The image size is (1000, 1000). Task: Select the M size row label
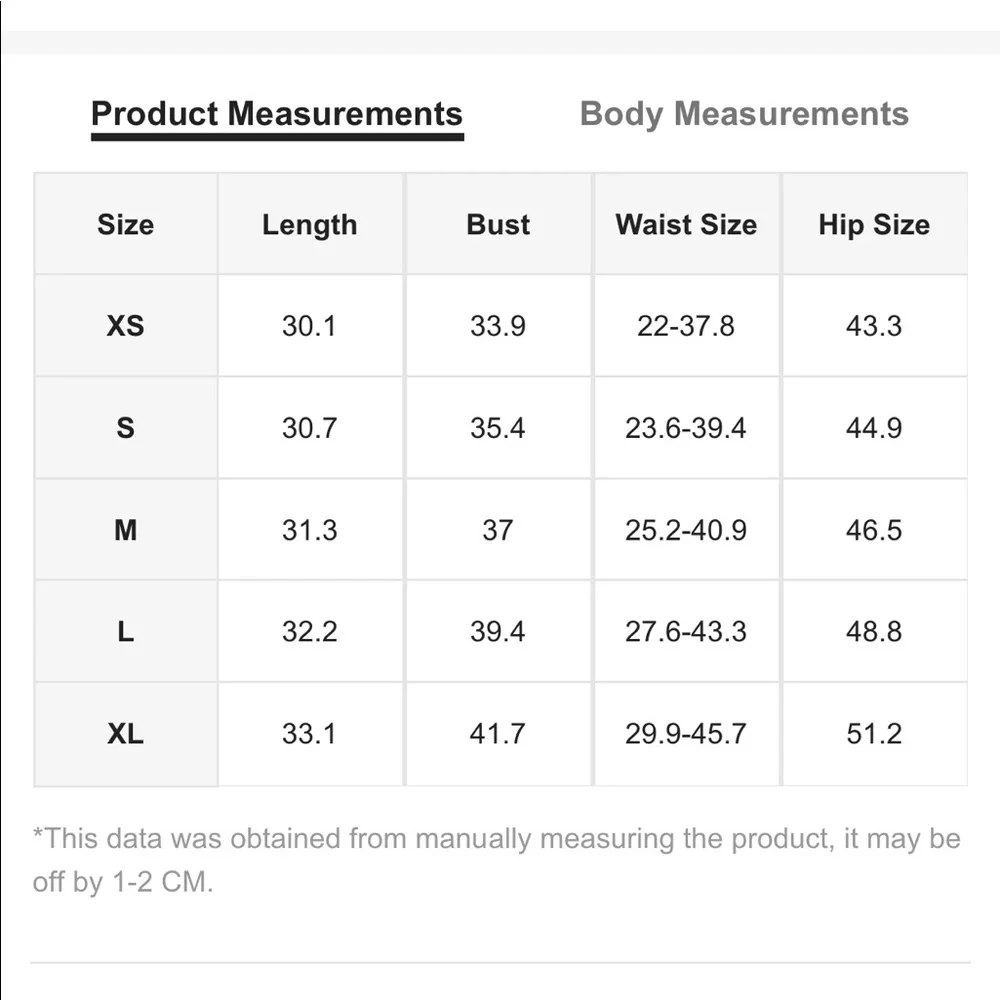point(125,530)
